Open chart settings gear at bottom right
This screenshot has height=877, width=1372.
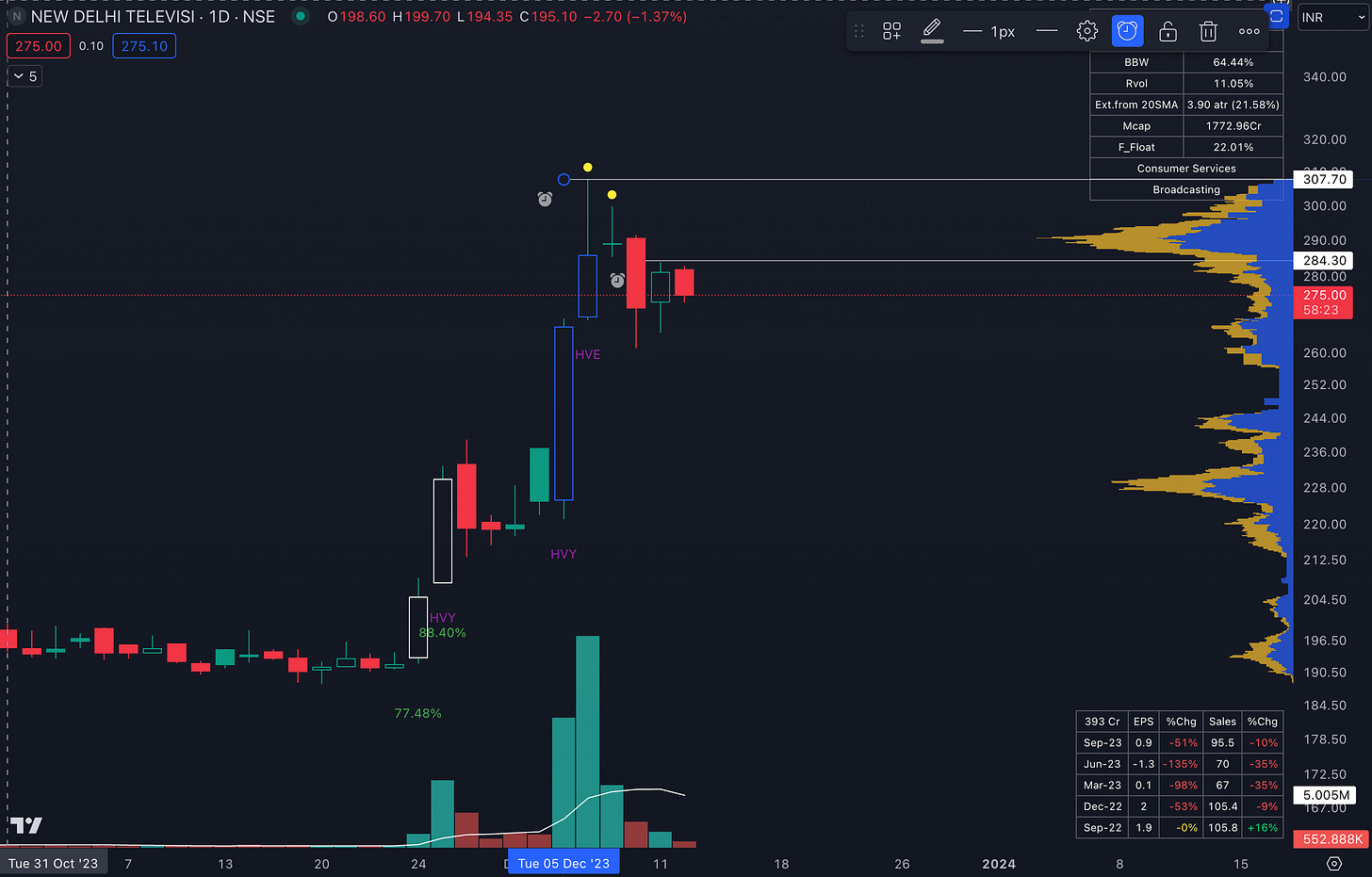click(1333, 863)
